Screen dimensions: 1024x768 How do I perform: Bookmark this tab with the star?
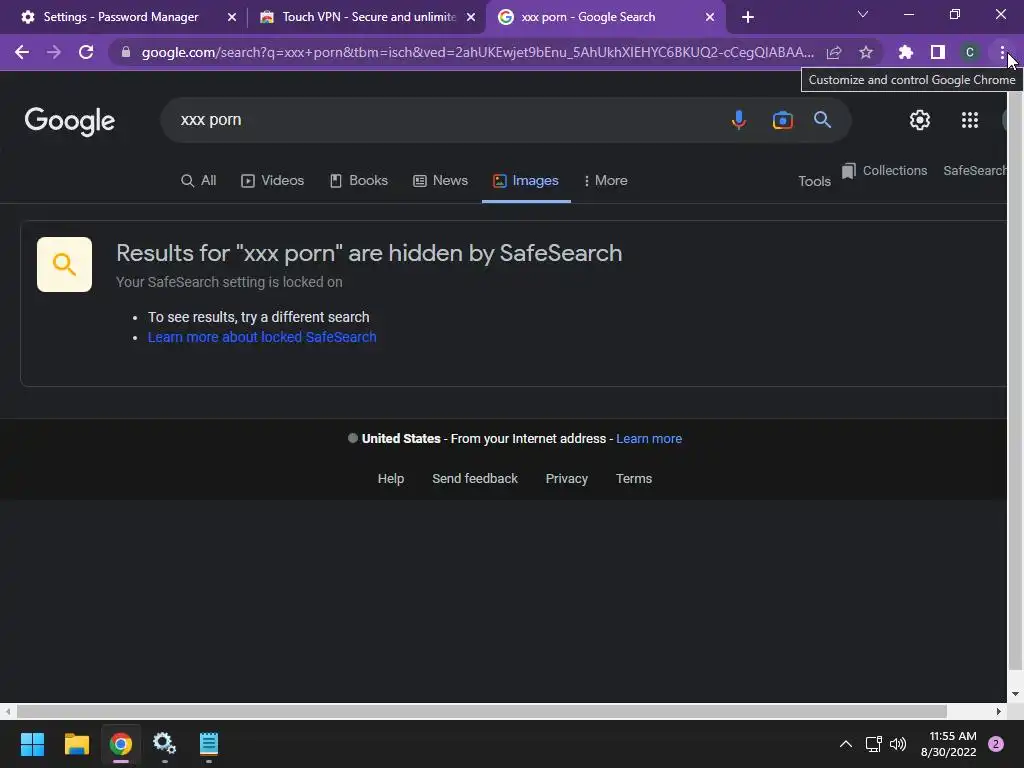[866, 52]
